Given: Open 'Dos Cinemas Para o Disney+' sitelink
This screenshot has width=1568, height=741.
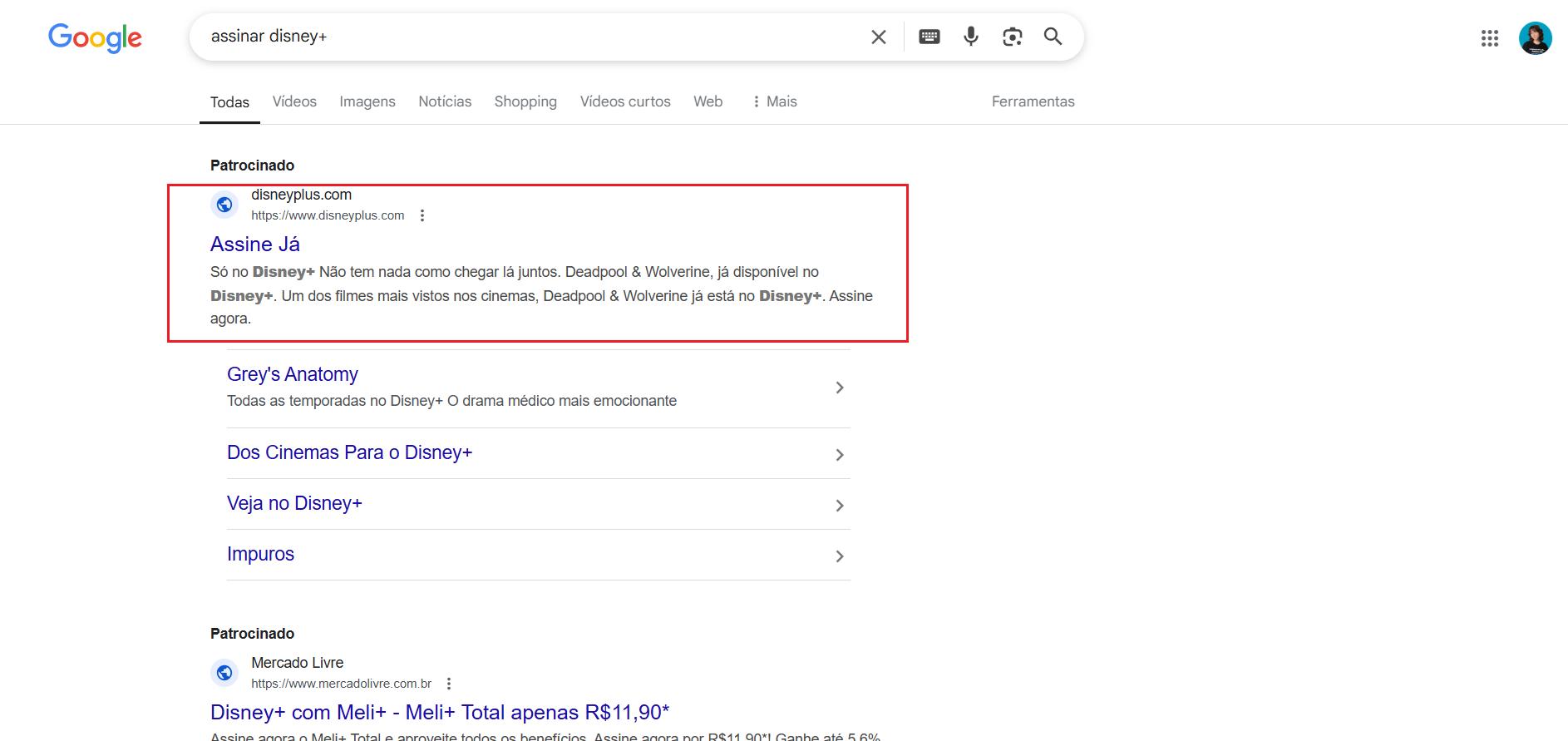Looking at the screenshot, I should [349, 452].
